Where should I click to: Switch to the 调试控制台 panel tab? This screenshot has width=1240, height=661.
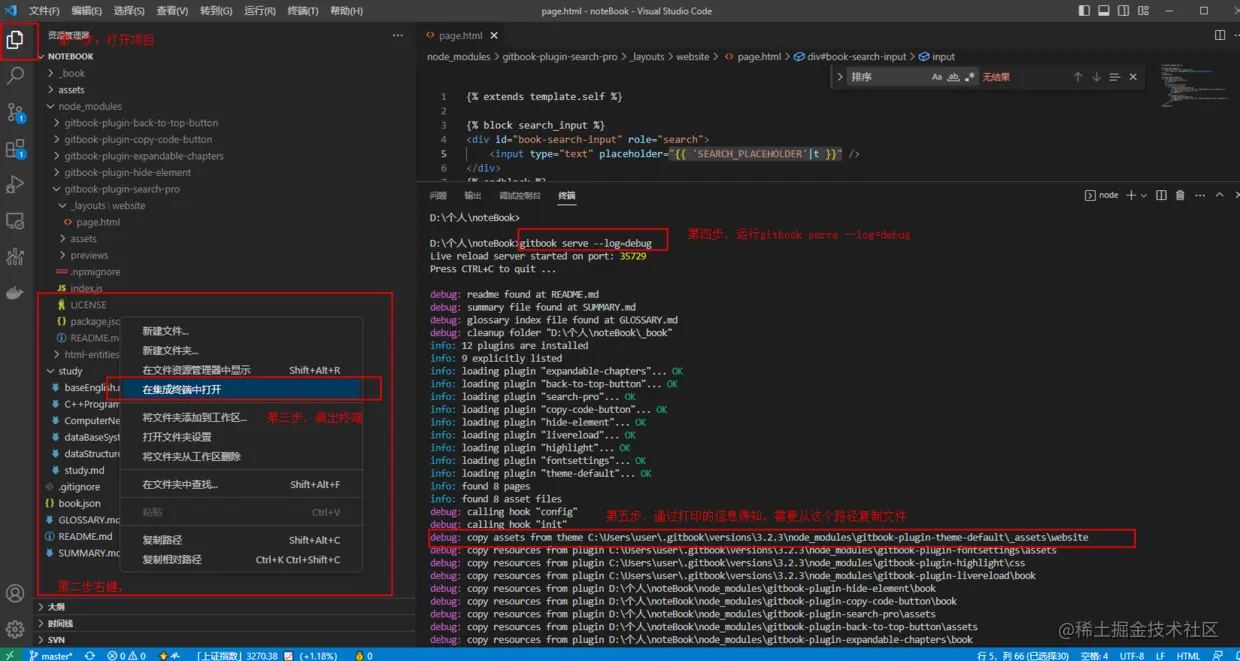(x=519, y=195)
